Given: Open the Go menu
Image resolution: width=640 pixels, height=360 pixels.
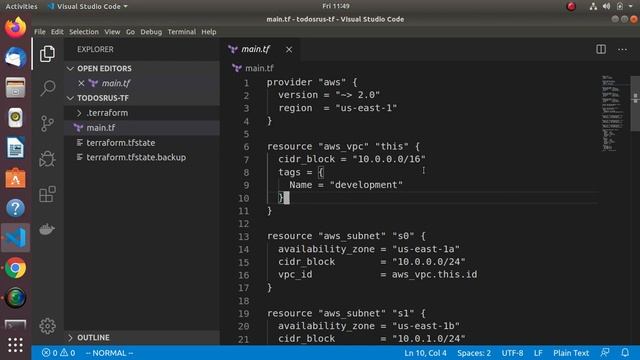Looking at the screenshot, I should tap(130, 32).
